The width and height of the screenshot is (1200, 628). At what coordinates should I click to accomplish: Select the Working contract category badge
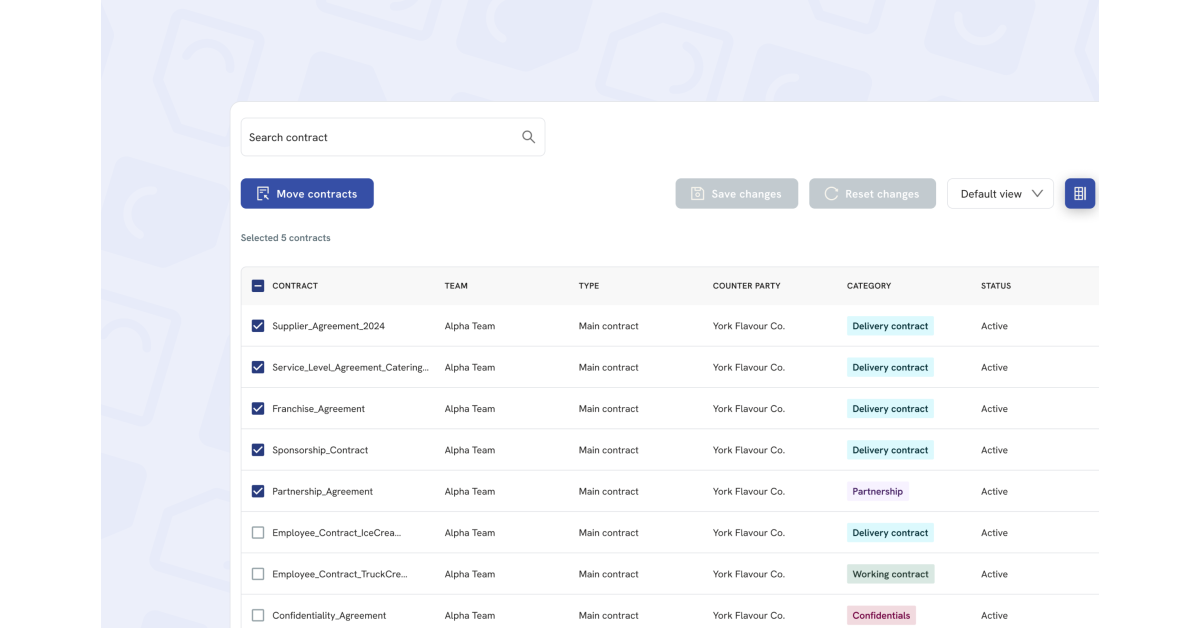pos(890,574)
